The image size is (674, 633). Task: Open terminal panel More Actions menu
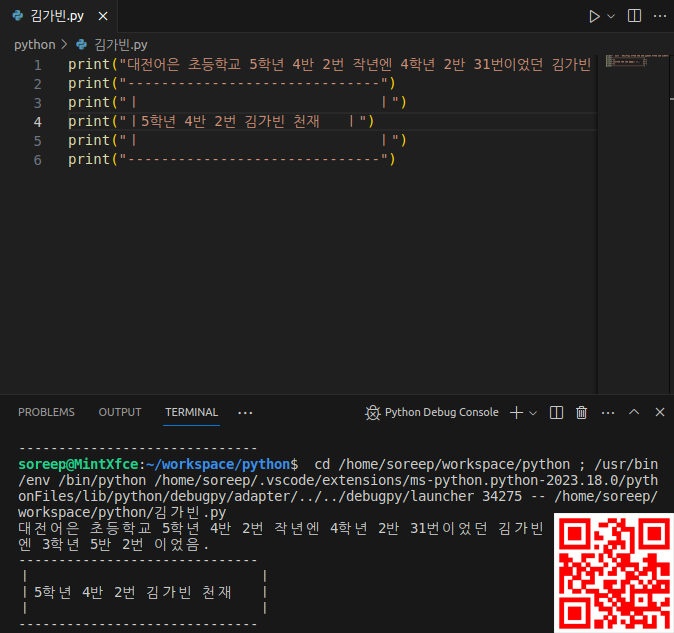point(607,412)
